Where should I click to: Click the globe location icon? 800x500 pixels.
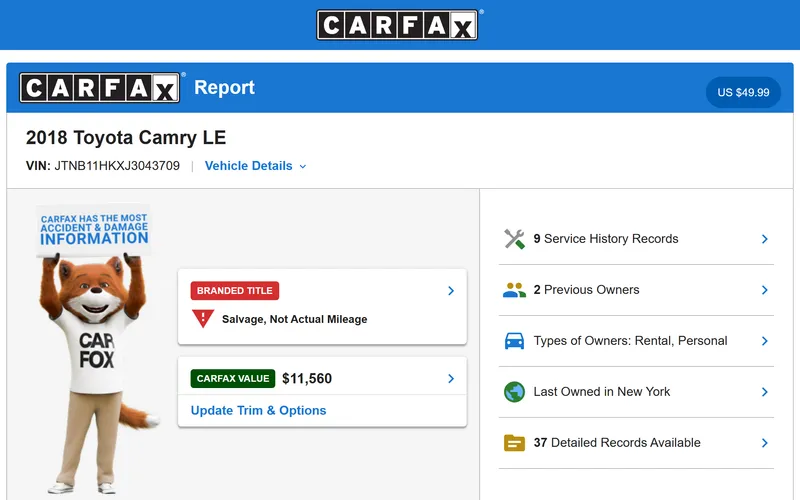coord(514,392)
